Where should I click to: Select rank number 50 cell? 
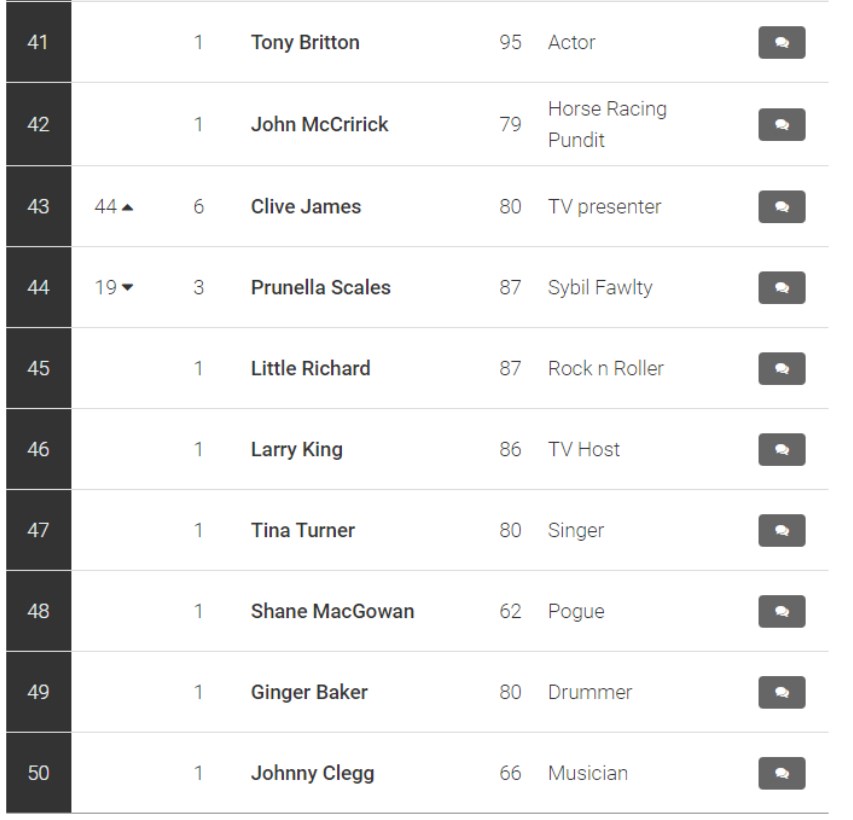tap(39, 773)
